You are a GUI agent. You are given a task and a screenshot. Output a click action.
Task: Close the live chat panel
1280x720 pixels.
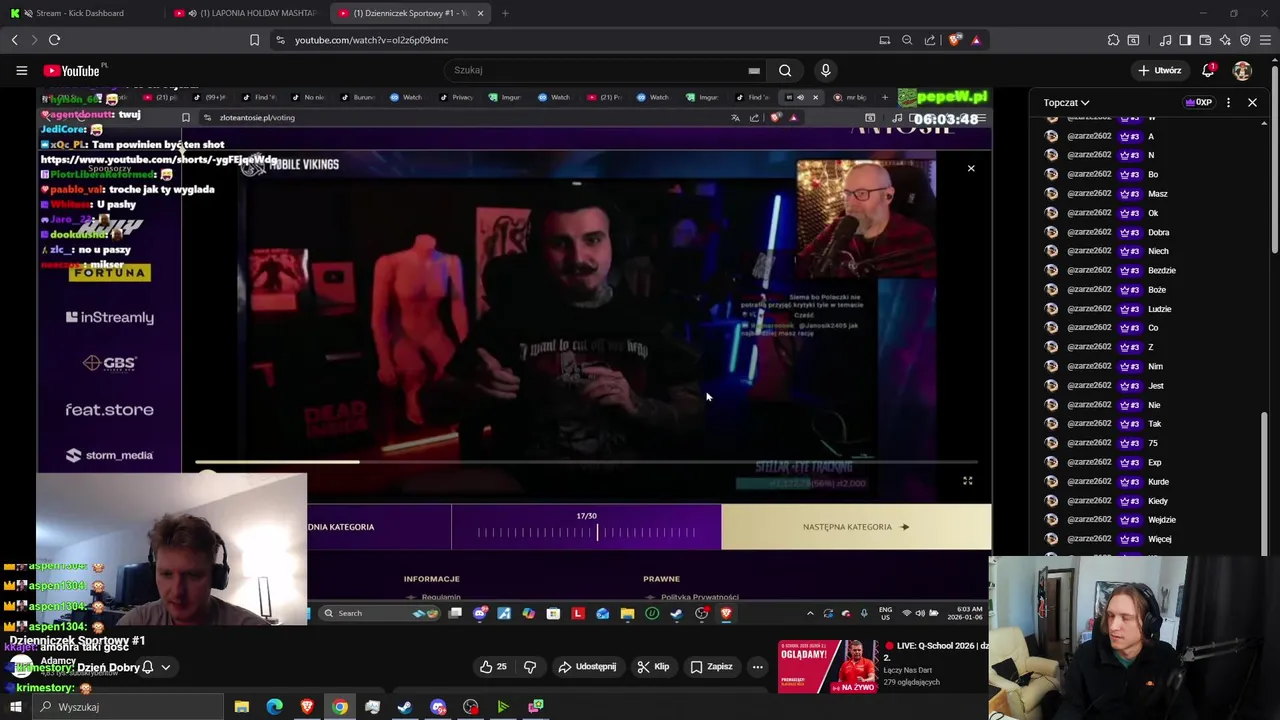click(1252, 102)
